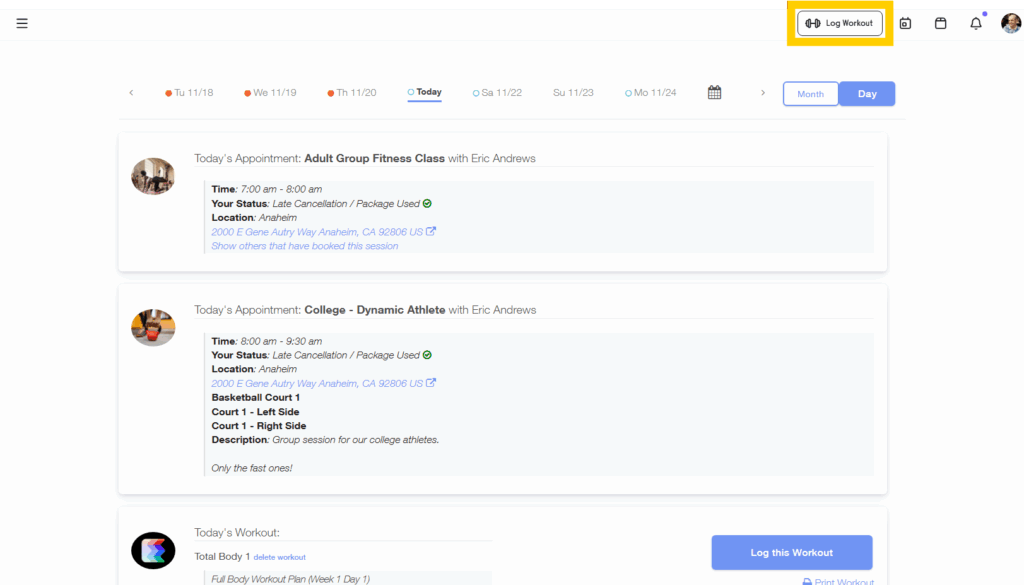Image resolution: width=1024 pixels, height=585 pixels.
Task: Open the notifications bell
Action: click(x=976, y=24)
